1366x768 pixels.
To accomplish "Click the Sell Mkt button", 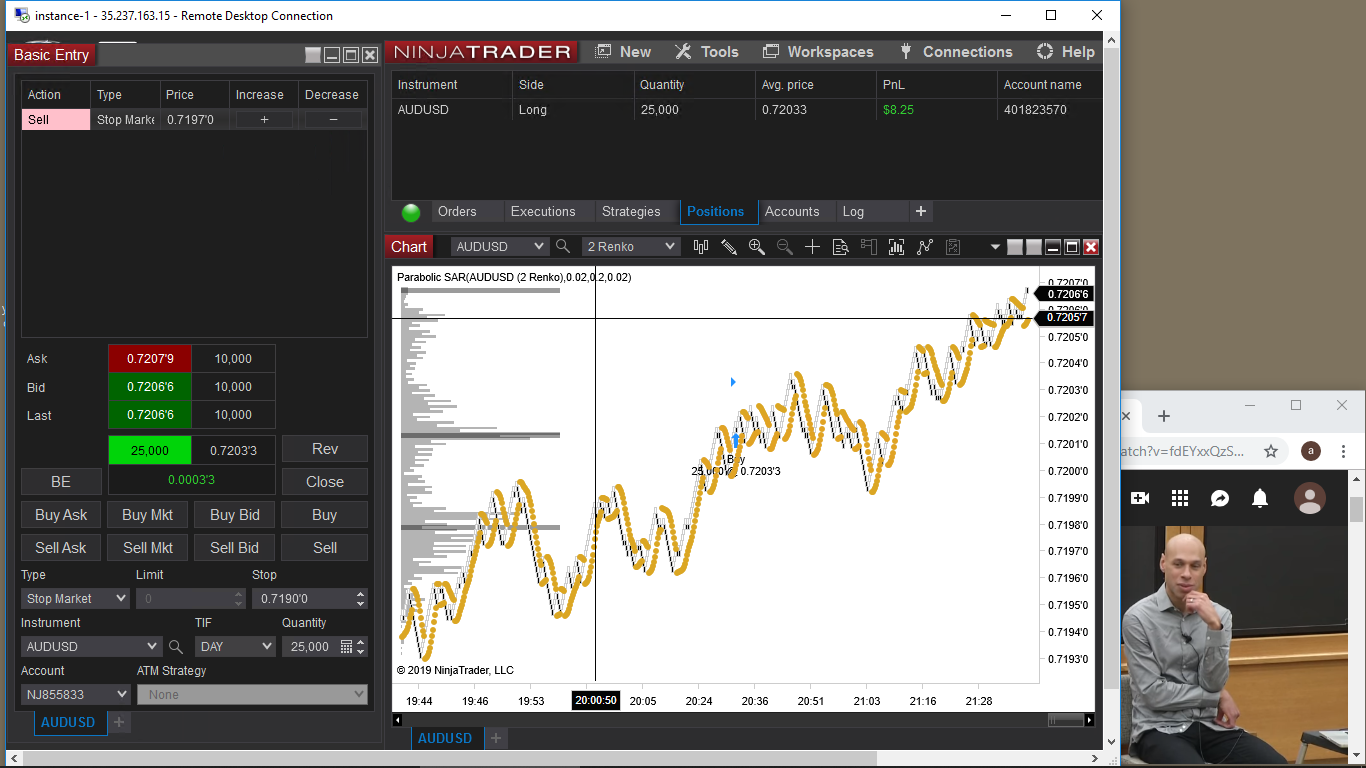I will (148, 548).
